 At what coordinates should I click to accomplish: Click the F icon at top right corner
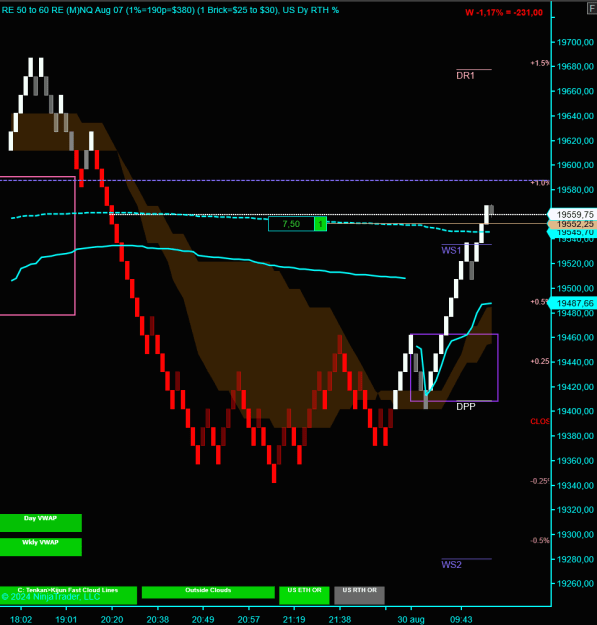click(x=592, y=8)
